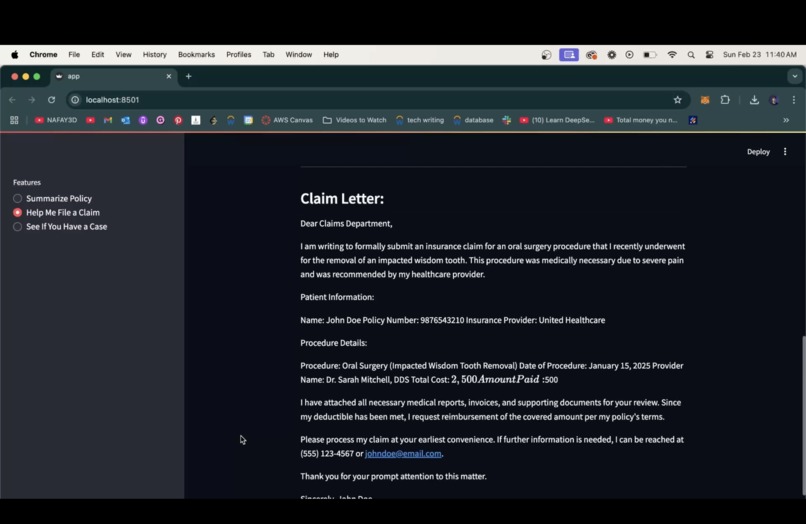Open the View menu
Screen dimensions: 806x524
(x=123, y=55)
